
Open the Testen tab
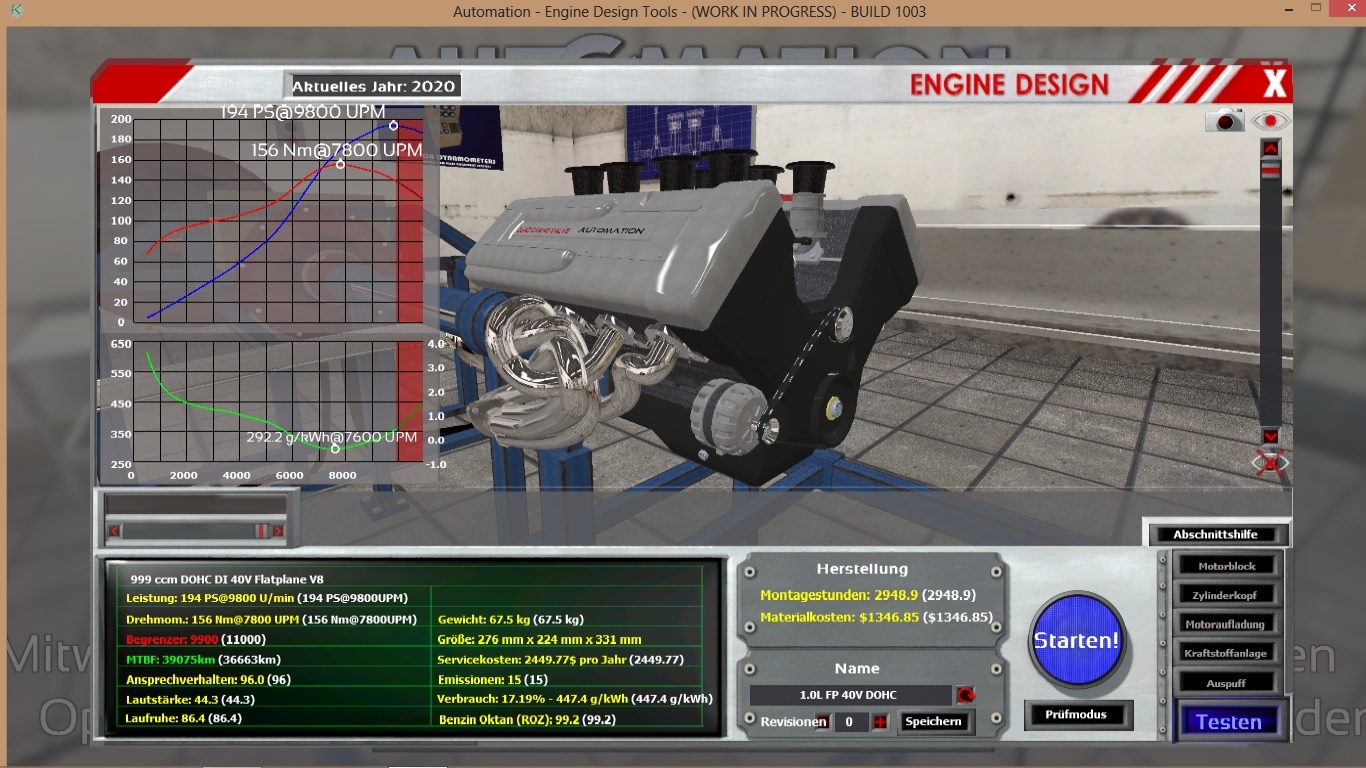(x=1229, y=722)
